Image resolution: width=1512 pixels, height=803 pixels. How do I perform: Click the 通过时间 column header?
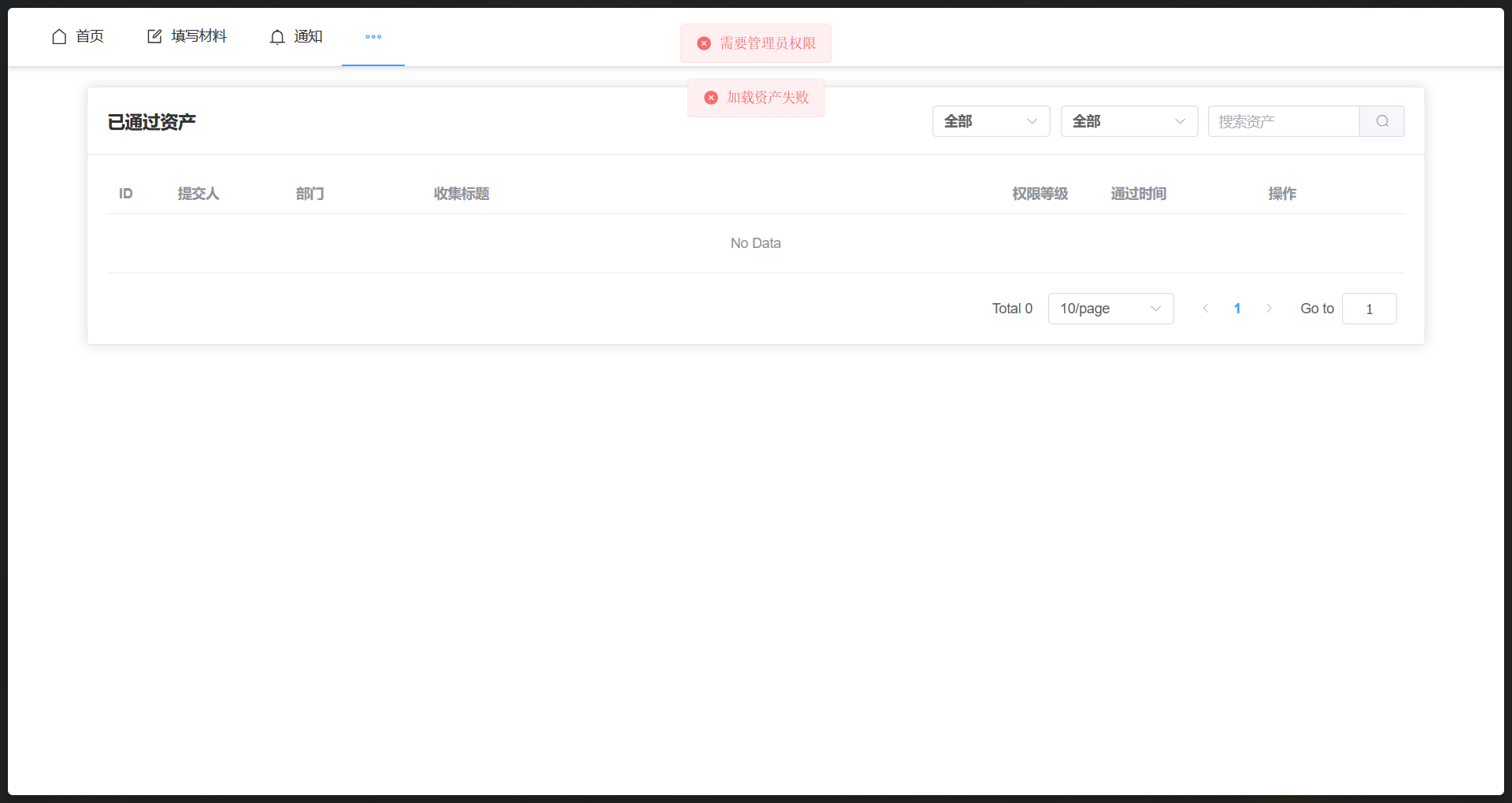click(1139, 194)
